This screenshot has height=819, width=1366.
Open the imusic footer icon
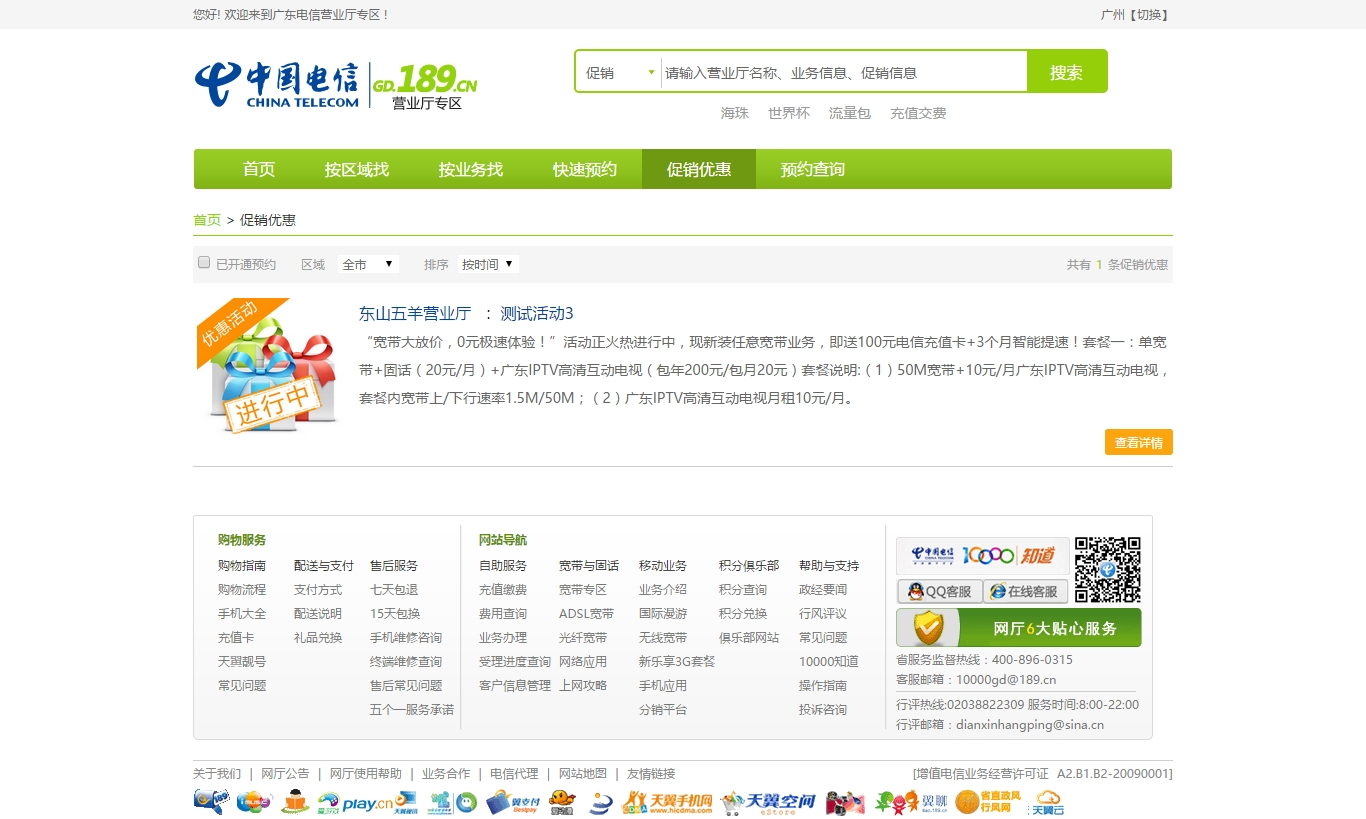point(254,802)
